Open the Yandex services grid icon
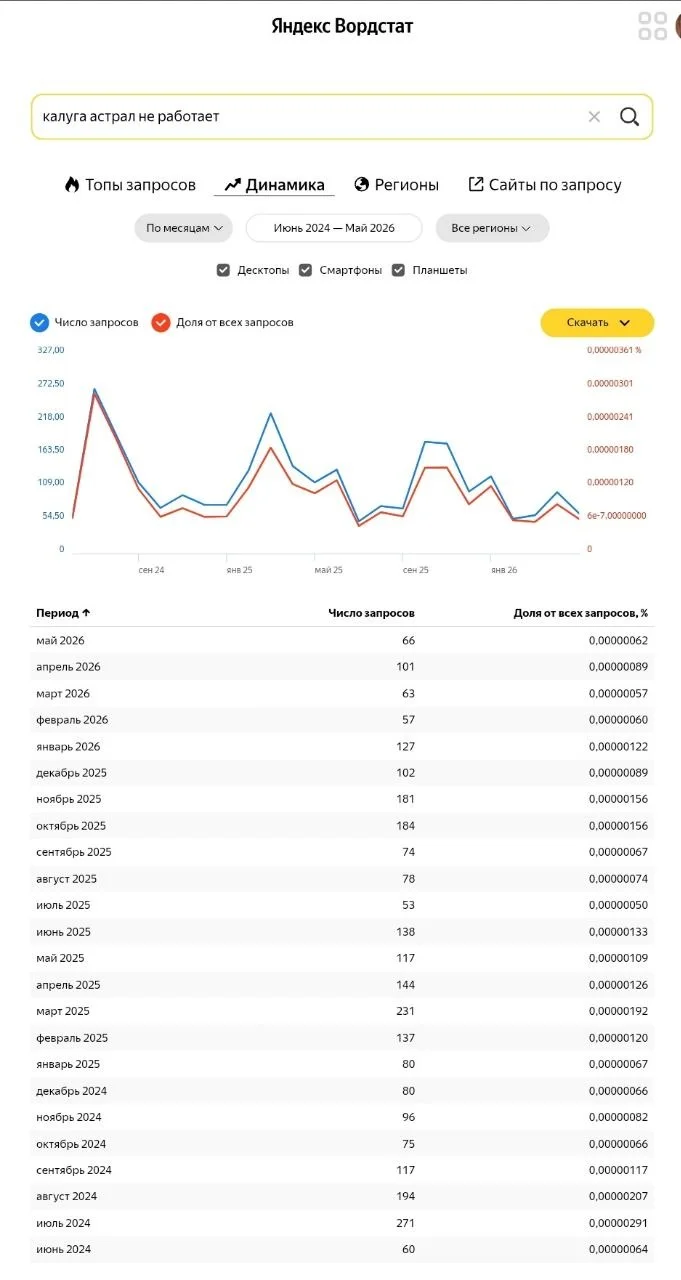Screen dimensions: 681x1280 653,26
